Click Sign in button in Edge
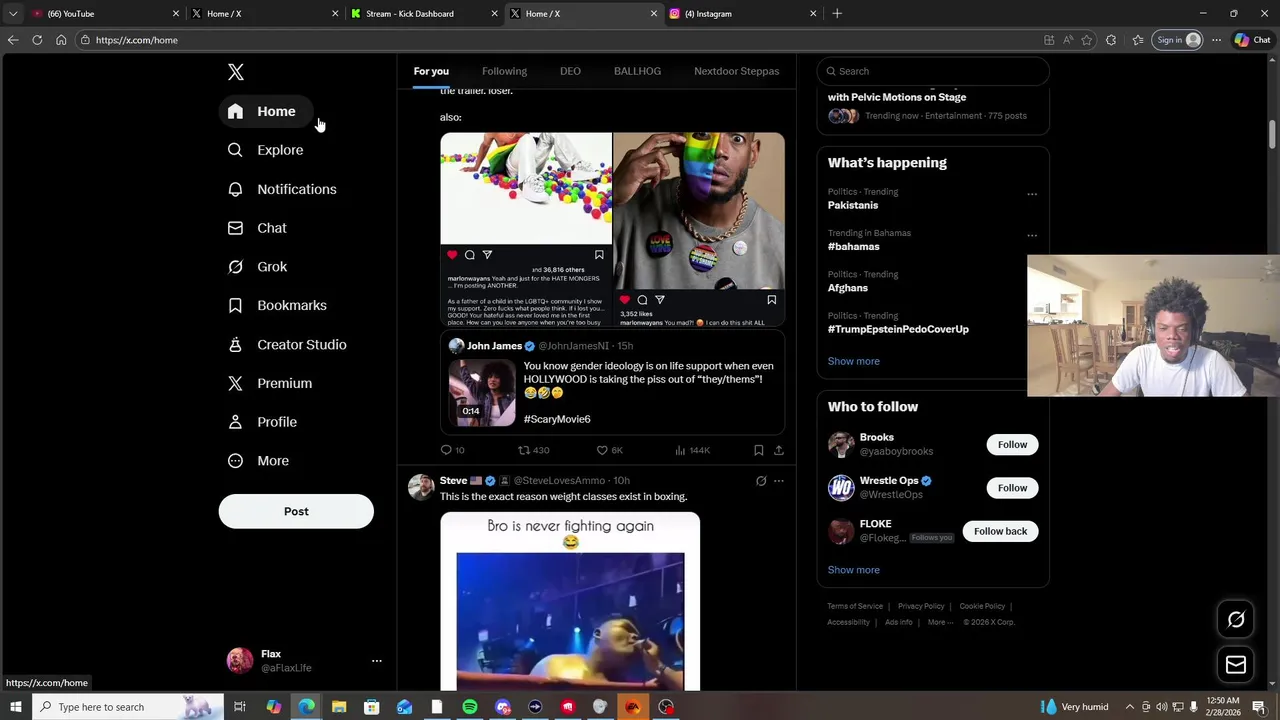Screen dimensions: 1280x720 1178,40
